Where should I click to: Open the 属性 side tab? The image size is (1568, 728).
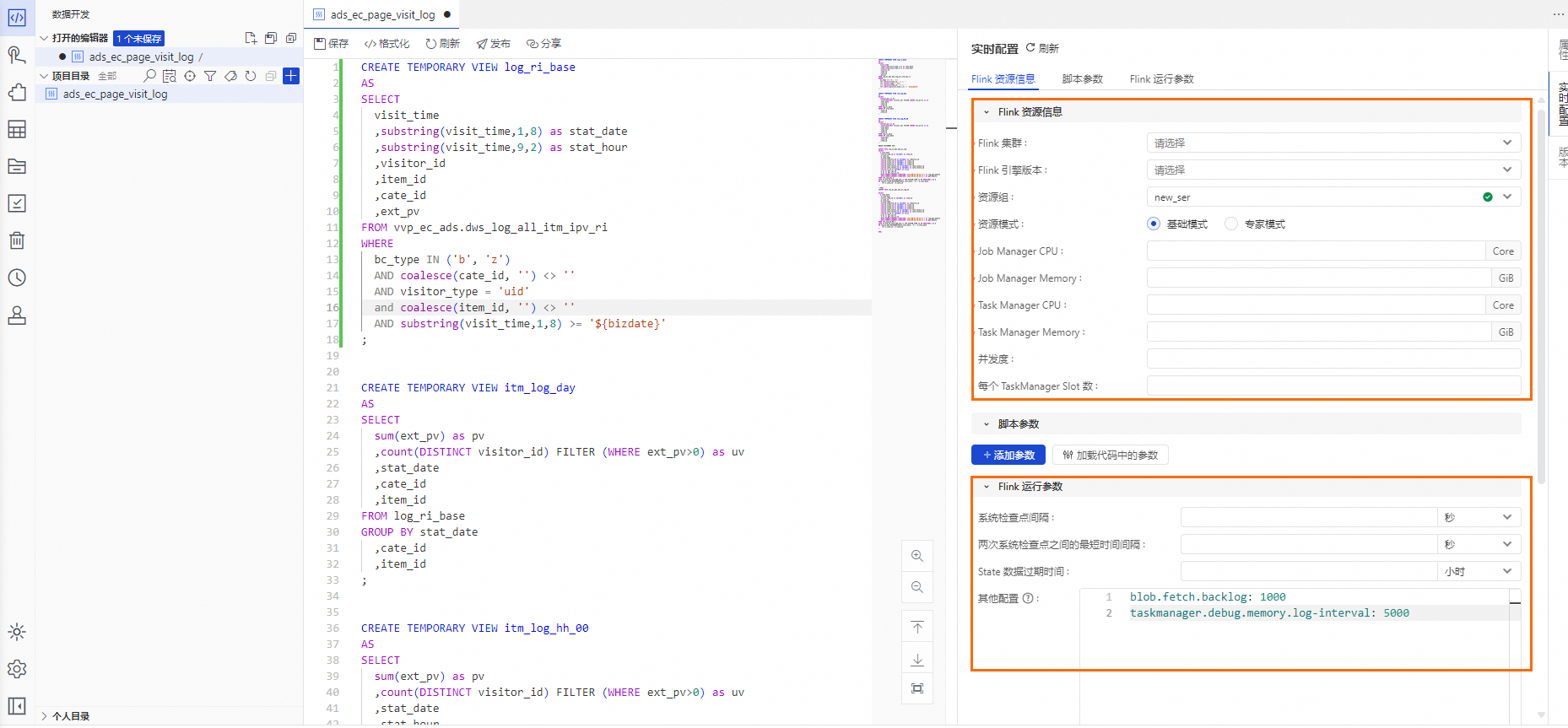1562,49
